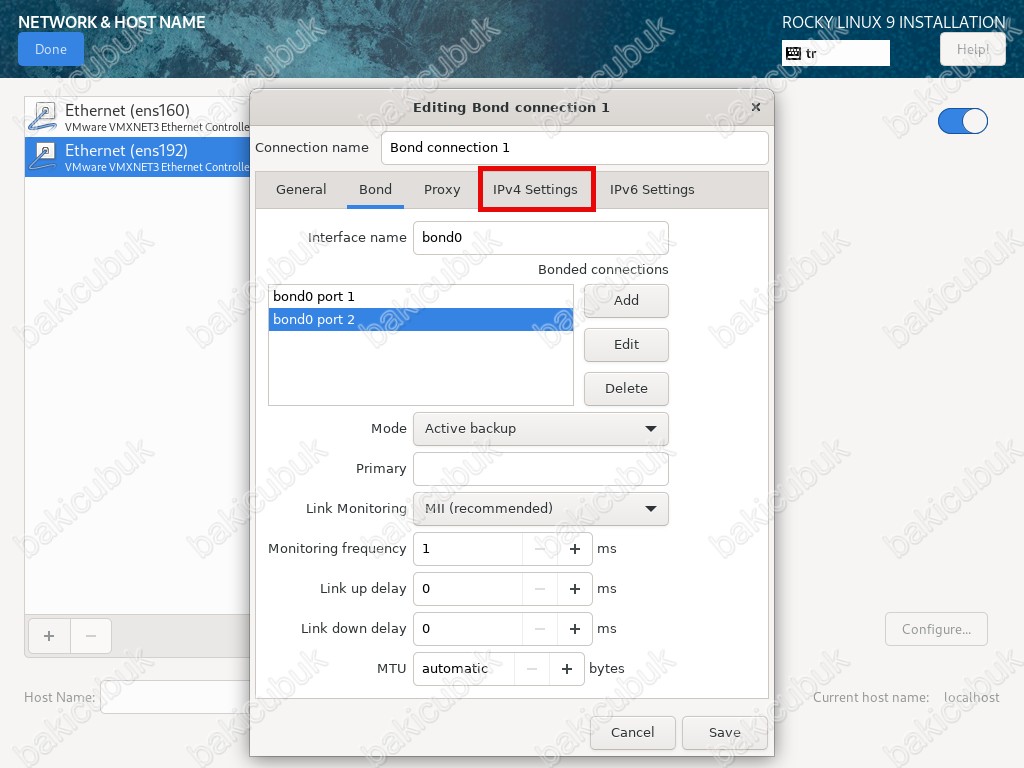This screenshot has width=1024, height=768.
Task: Click the keyboard layout icon
Action: tap(793, 53)
